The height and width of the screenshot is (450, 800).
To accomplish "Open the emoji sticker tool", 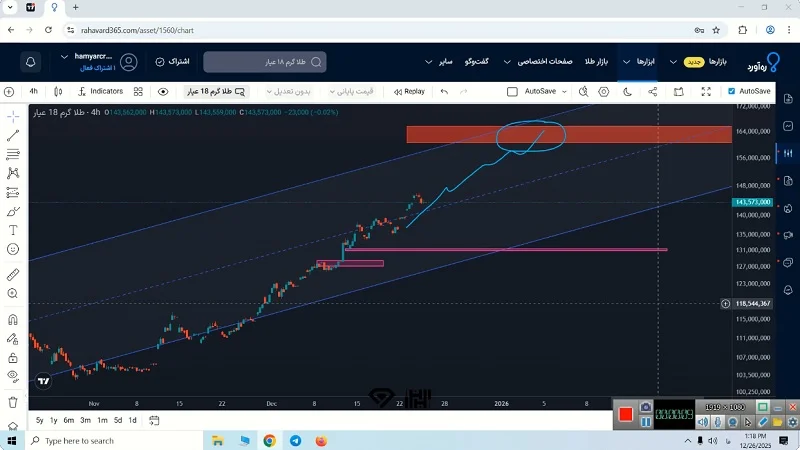I will coord(13,248).
